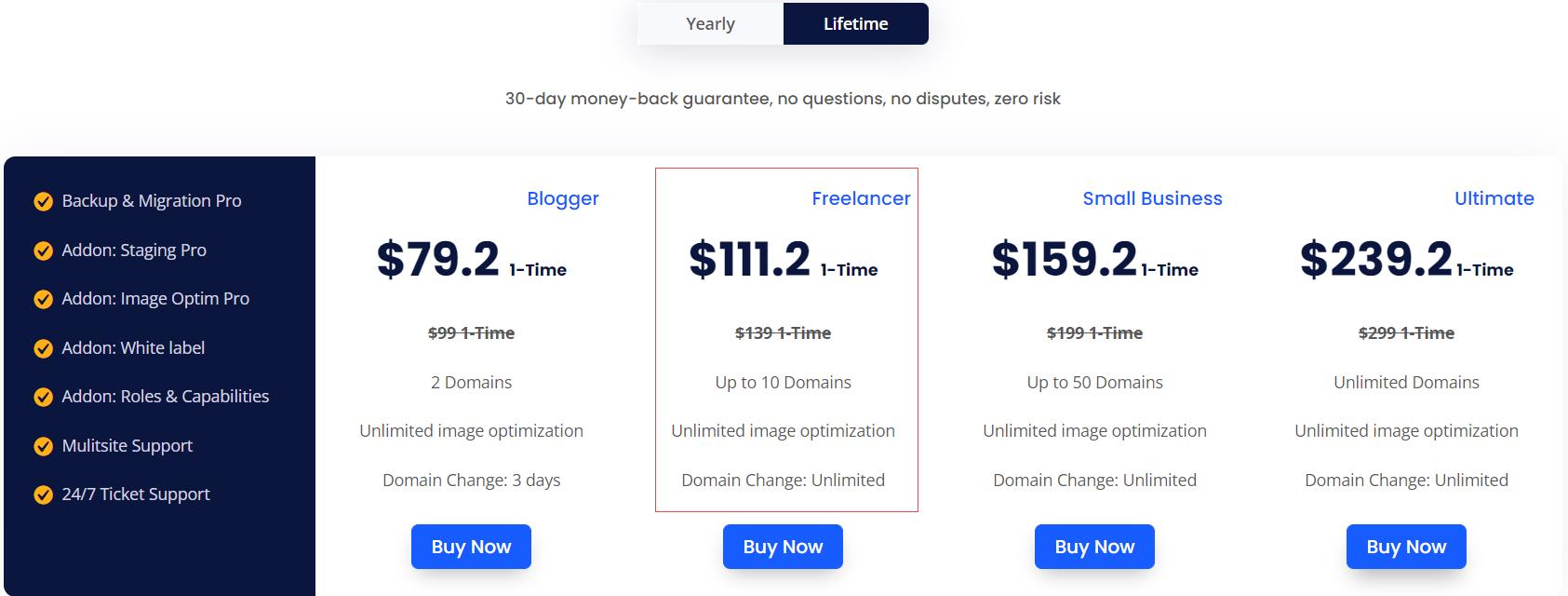
Task: Click checkmark icon beside Mulitsite Support
Action: tap(43, 446)
